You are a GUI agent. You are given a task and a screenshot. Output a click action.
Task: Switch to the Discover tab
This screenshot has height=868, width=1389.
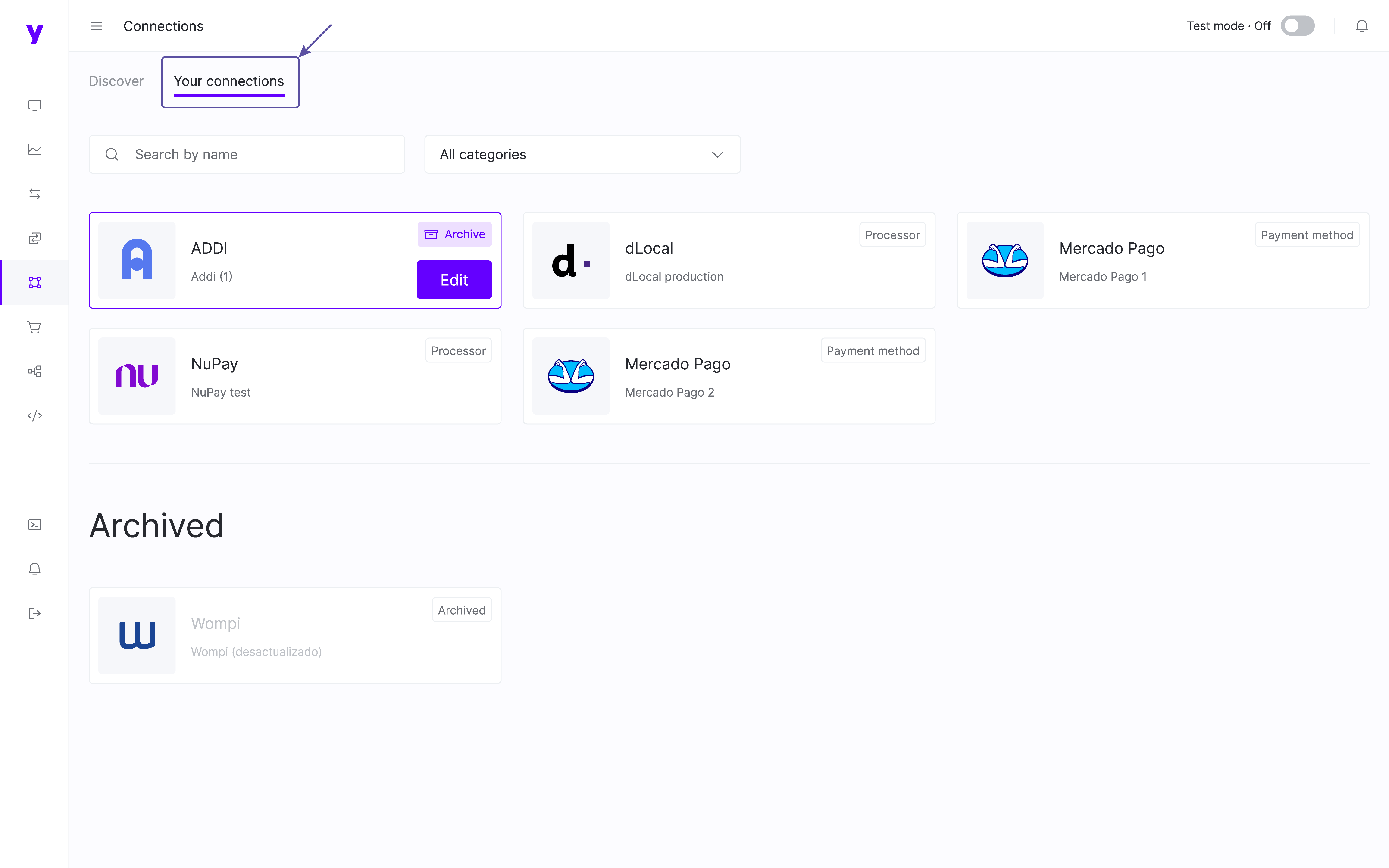(x=116, y=81)
